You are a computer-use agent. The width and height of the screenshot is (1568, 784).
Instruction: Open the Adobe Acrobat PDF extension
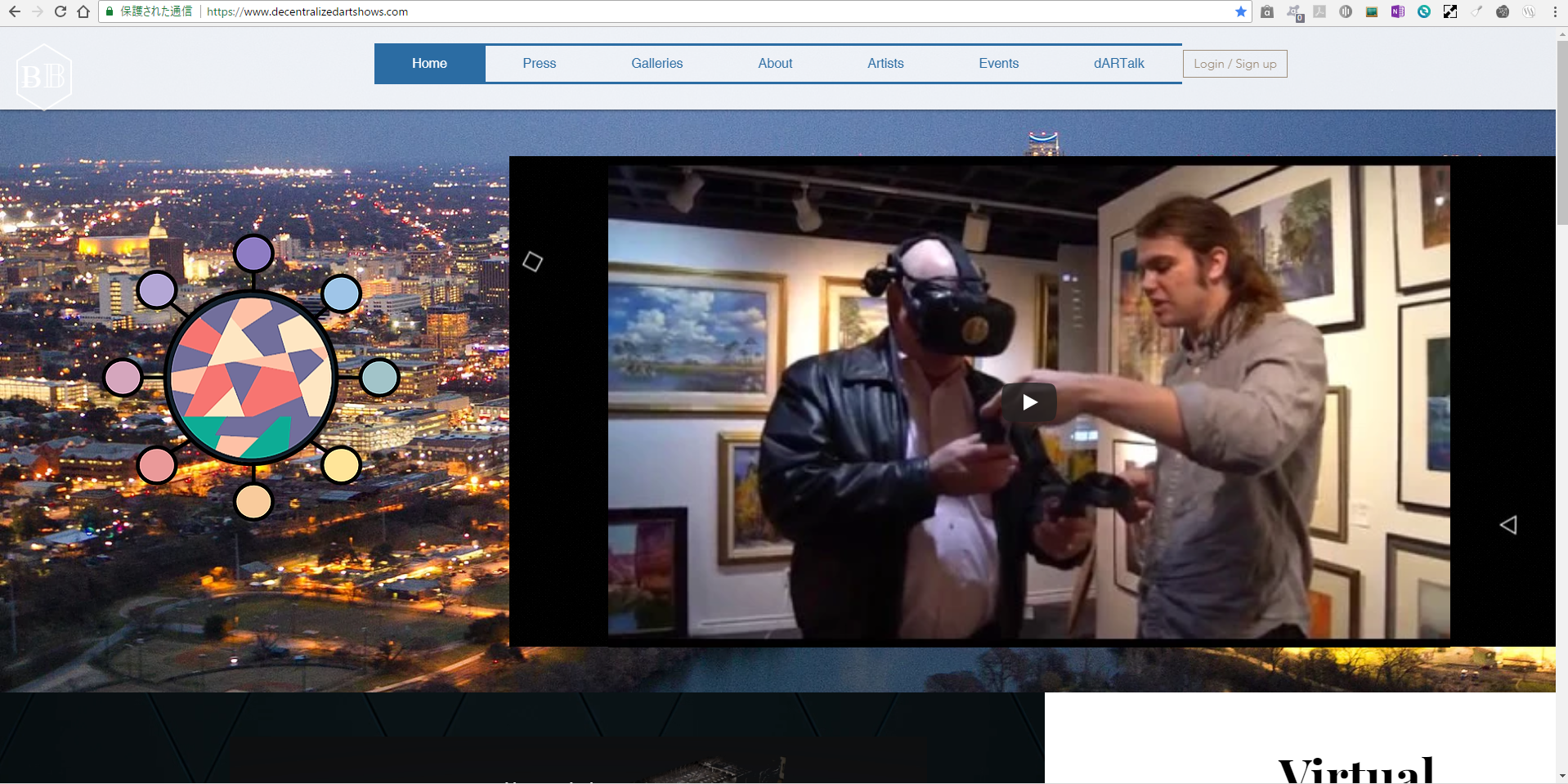[1319, 11]
